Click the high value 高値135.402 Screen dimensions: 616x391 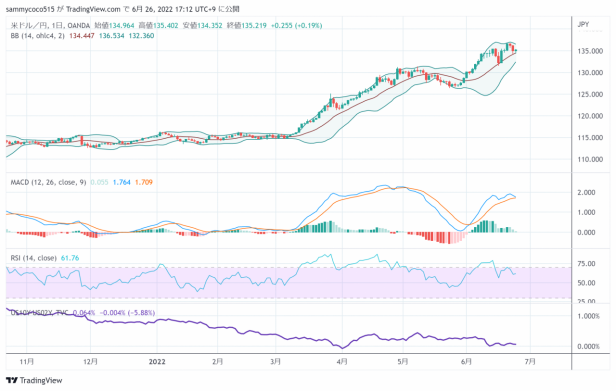click(x=158, y=26)
